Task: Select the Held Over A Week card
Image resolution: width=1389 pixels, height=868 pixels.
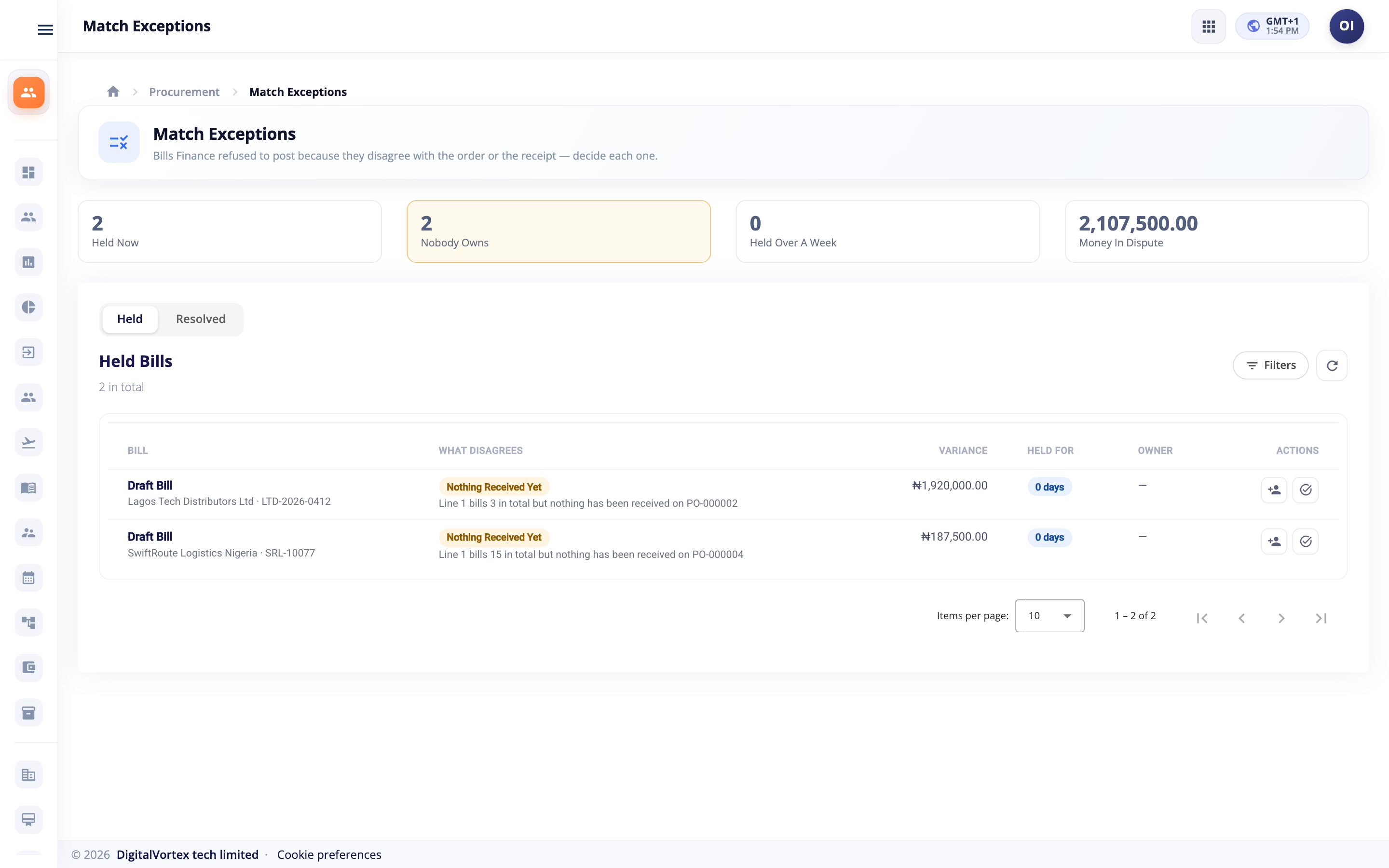Action: pos(887,231)
